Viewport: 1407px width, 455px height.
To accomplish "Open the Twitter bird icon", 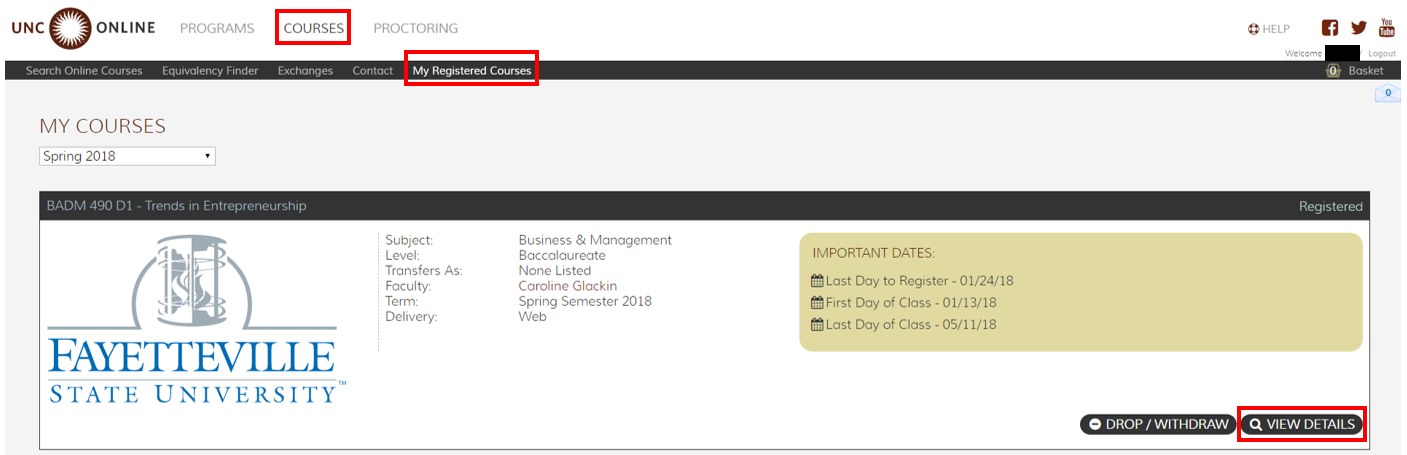I will point(1358,28).
